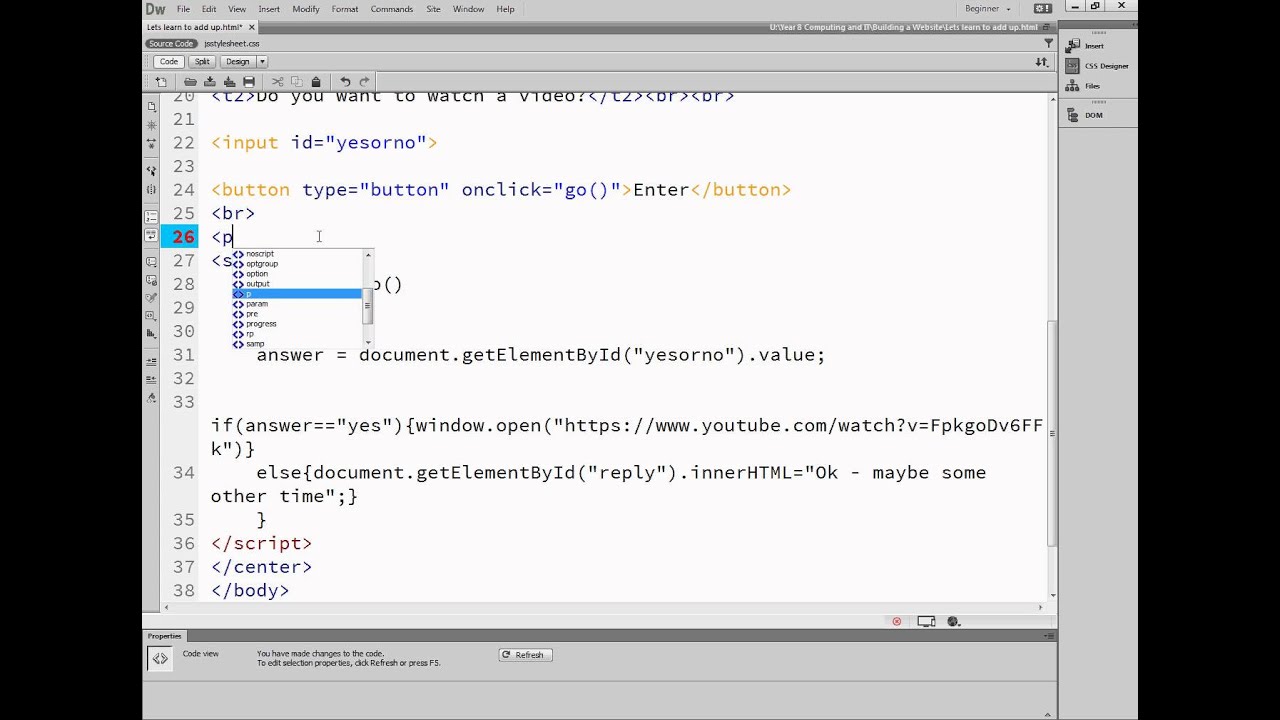Open the Insert menu
This screenshot has height=720, width=1280.
(269, 9)
